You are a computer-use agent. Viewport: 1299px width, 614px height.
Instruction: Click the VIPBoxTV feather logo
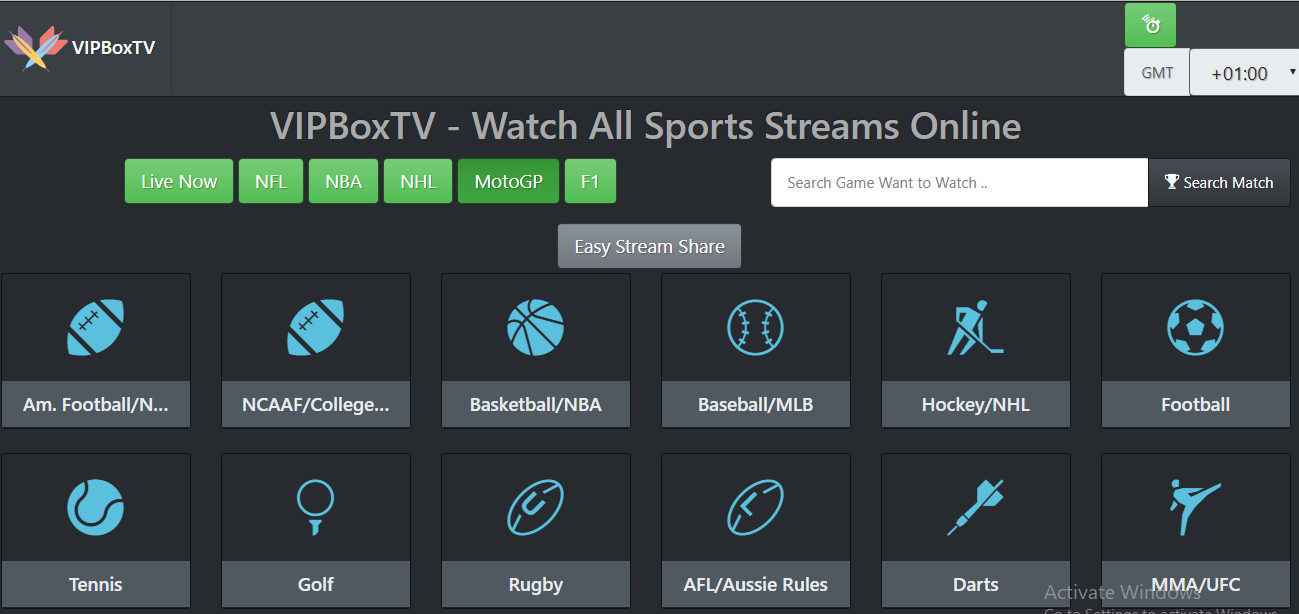pos(28,47)
